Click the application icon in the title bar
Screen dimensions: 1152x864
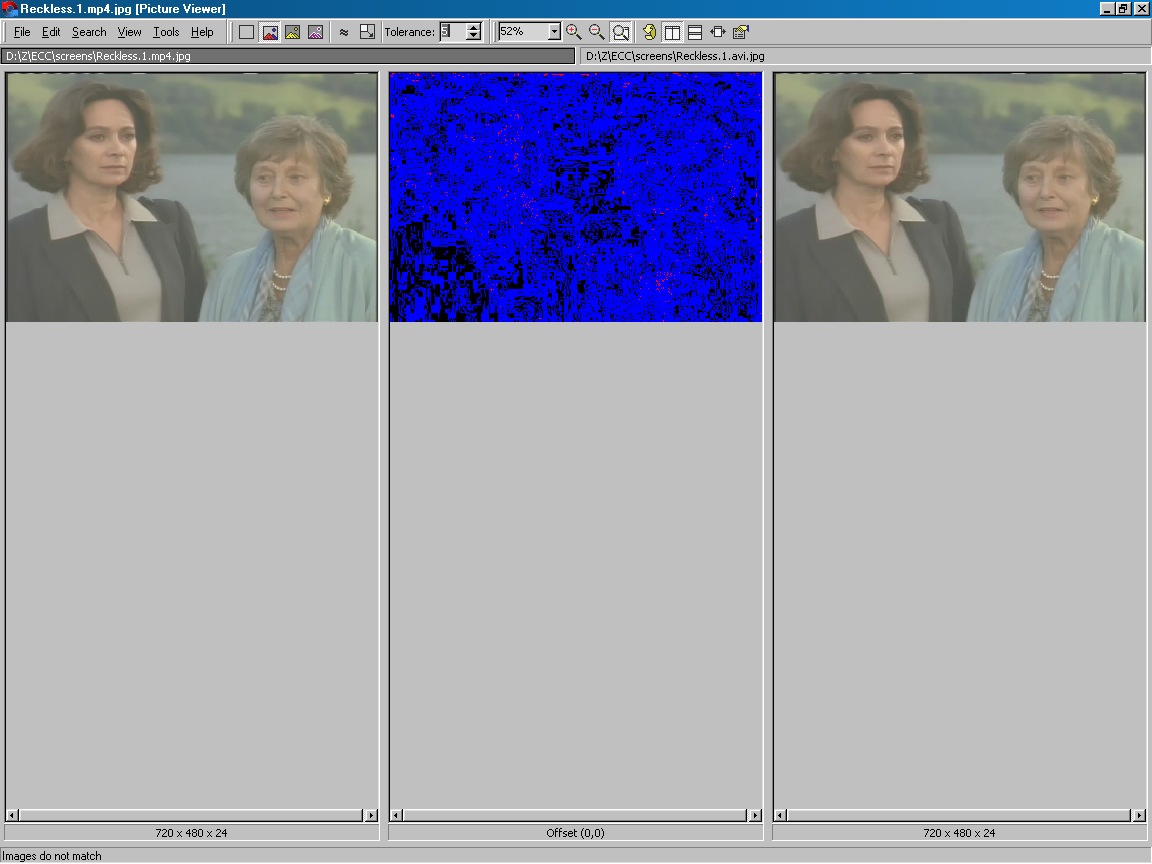coord(10,9)
